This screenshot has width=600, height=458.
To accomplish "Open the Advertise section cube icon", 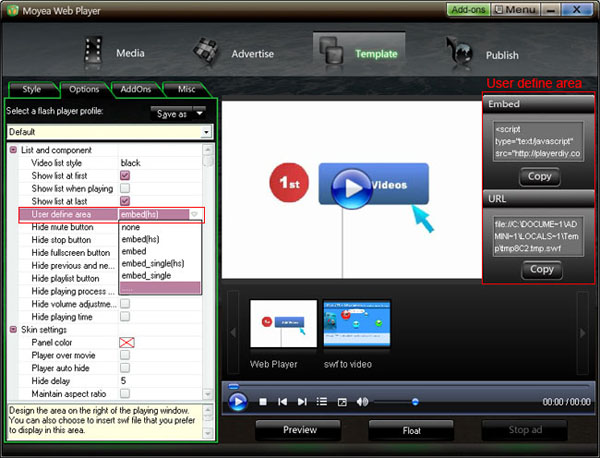I will (x=206, y=51).
